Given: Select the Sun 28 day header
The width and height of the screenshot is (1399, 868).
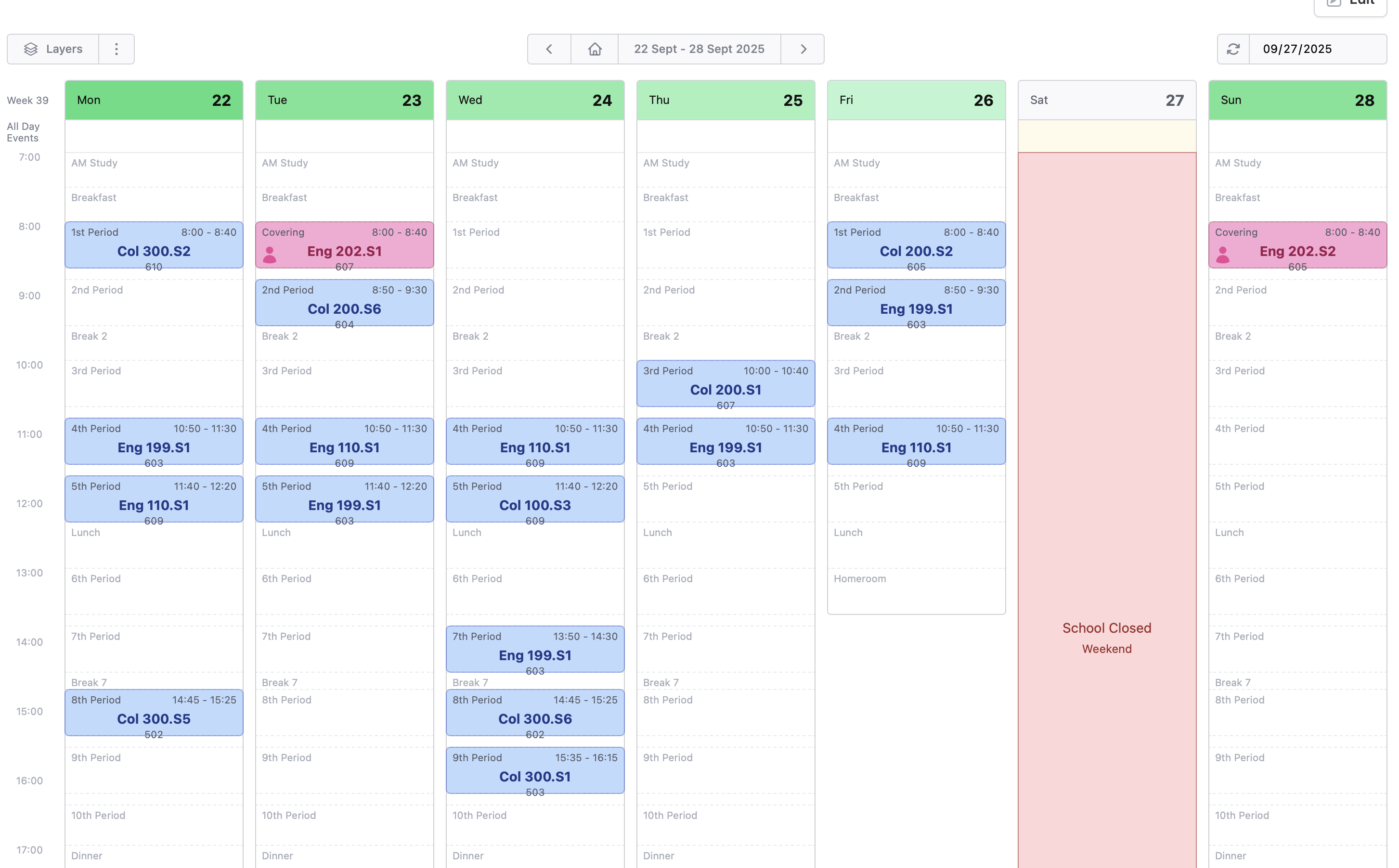Looking at the screenshot, I should 1297,101.
